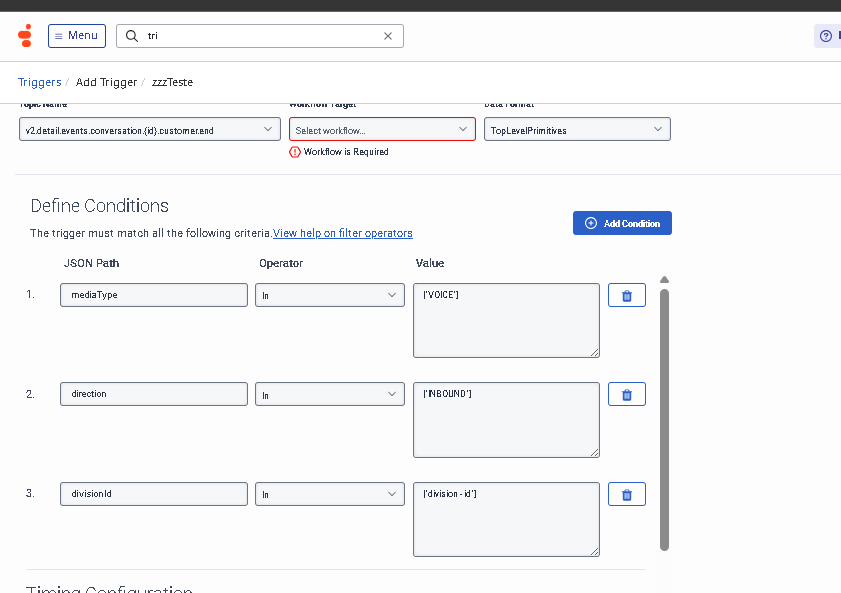Click the divisionId JSON Path field

coord(153,494)
